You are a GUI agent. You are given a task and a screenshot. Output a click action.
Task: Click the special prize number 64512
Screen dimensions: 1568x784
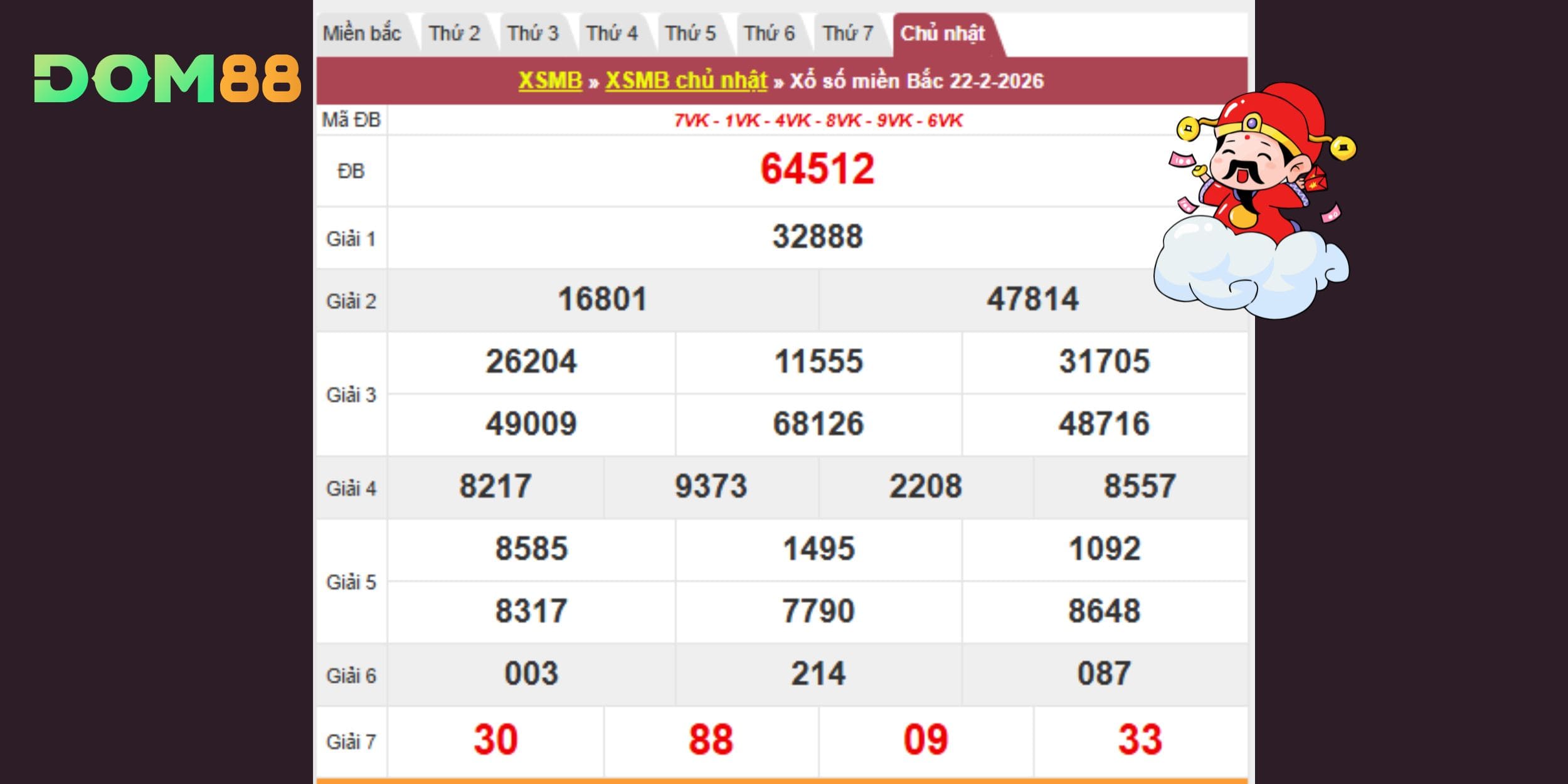[817, 169]
